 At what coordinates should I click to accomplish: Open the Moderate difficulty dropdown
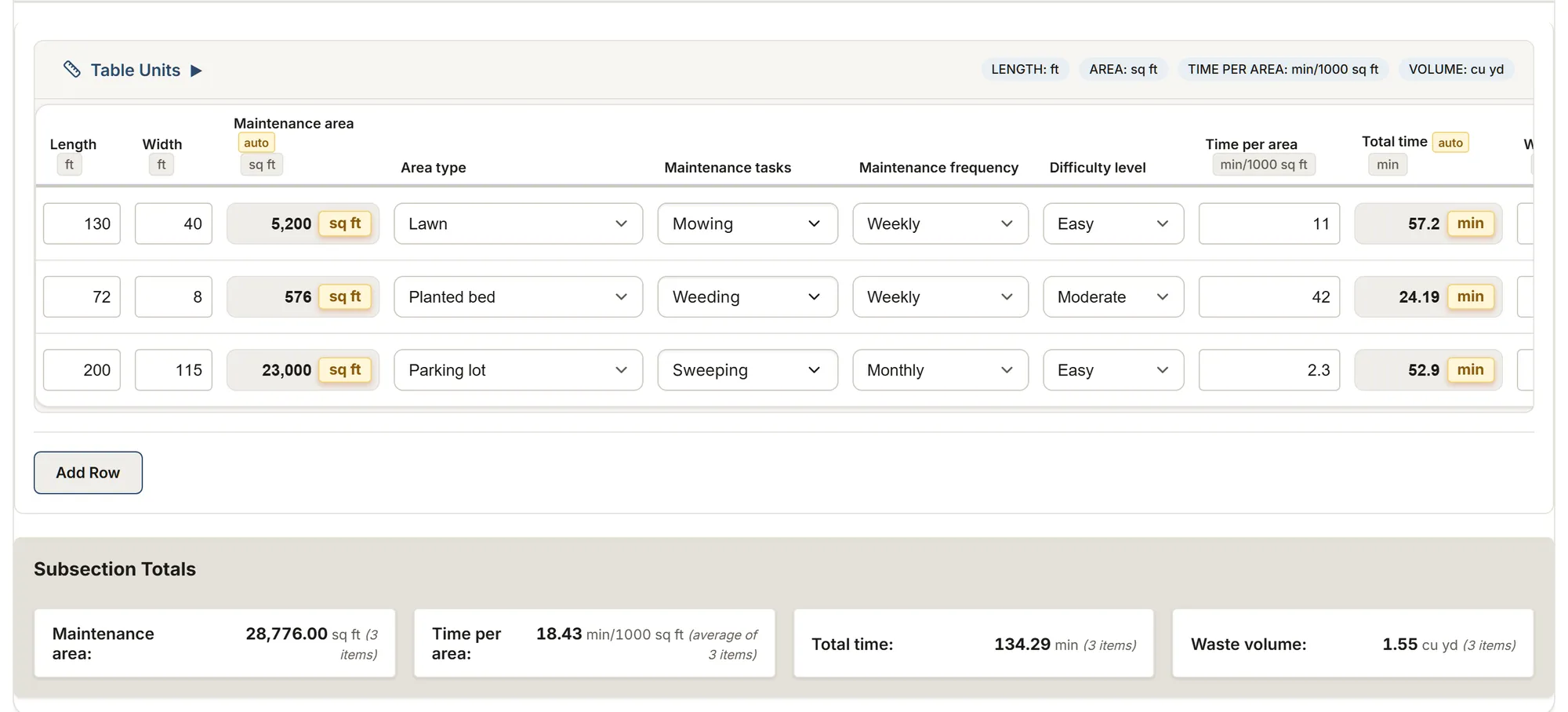coord(1113,296)
